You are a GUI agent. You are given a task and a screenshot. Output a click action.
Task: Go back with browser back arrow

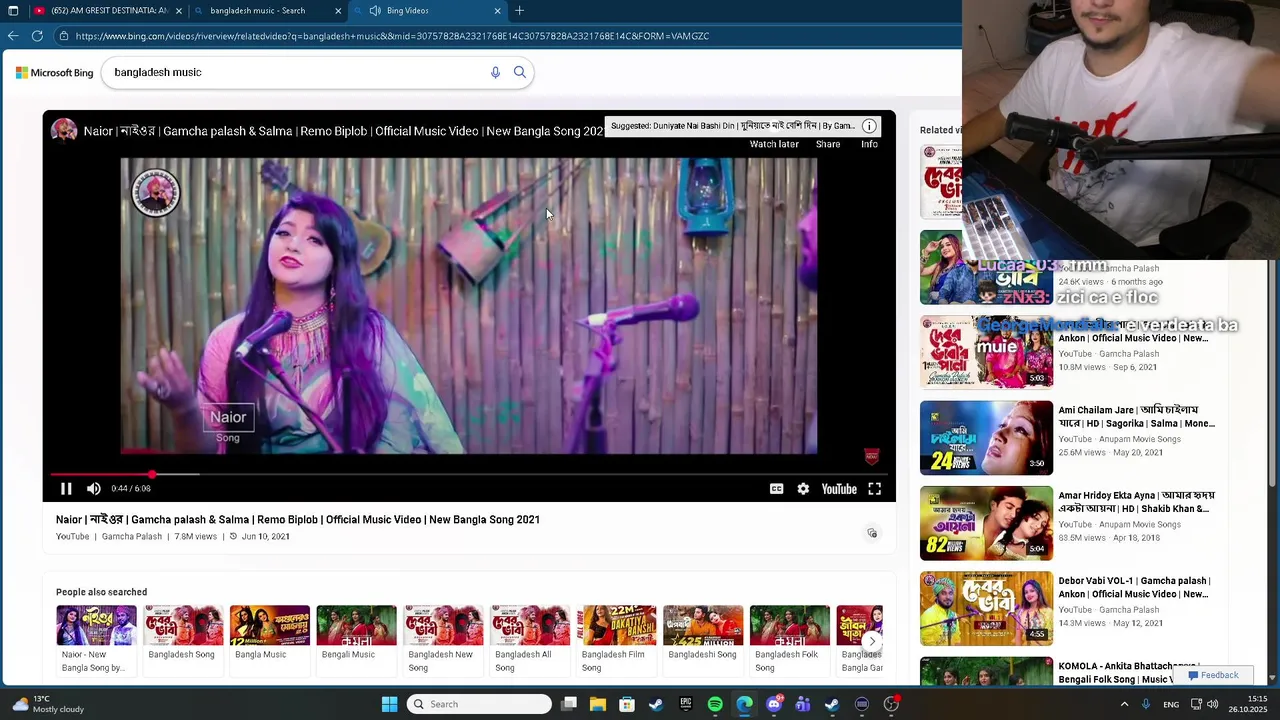(x=12, y=36)
